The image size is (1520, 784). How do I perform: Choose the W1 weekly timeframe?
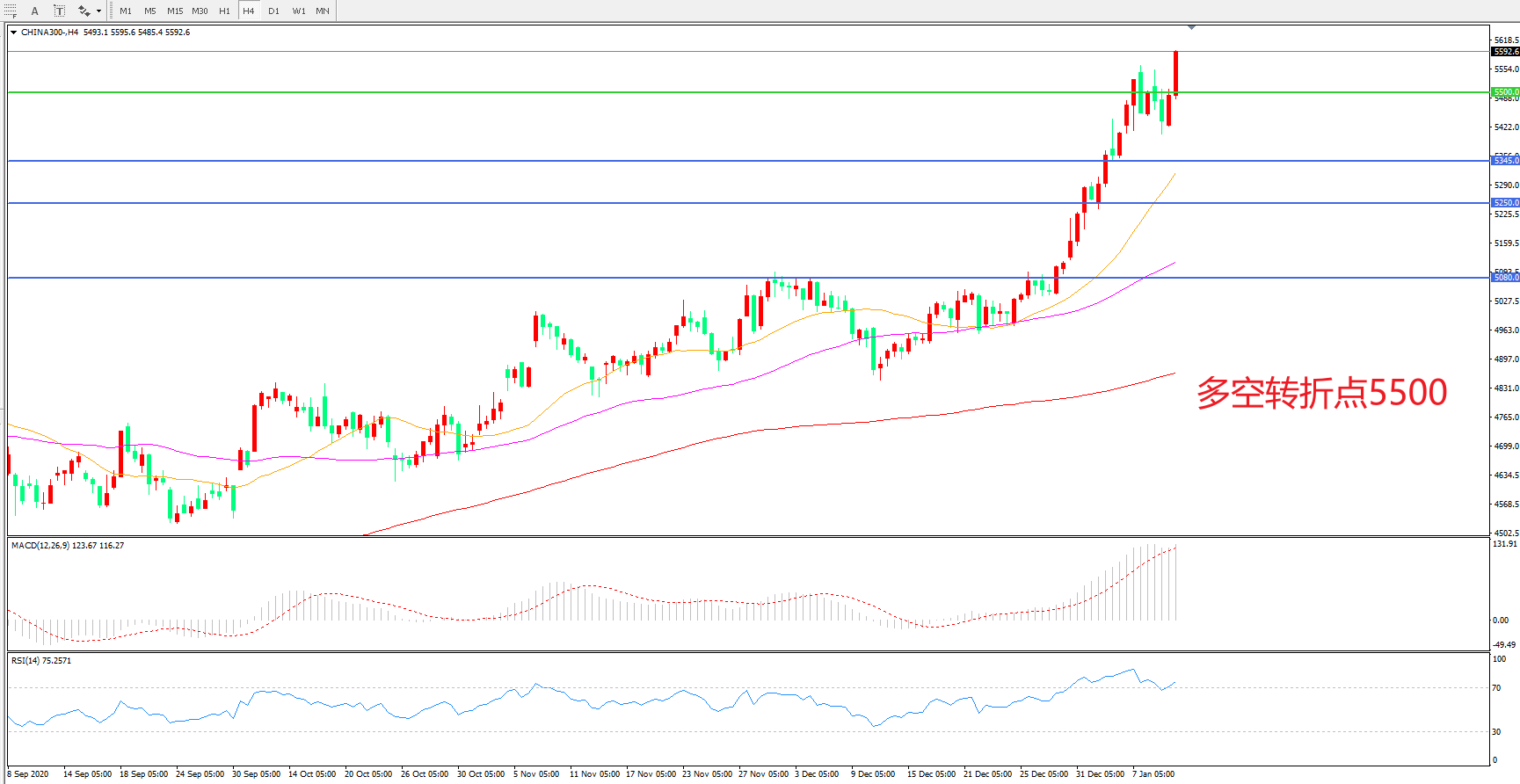299,11
